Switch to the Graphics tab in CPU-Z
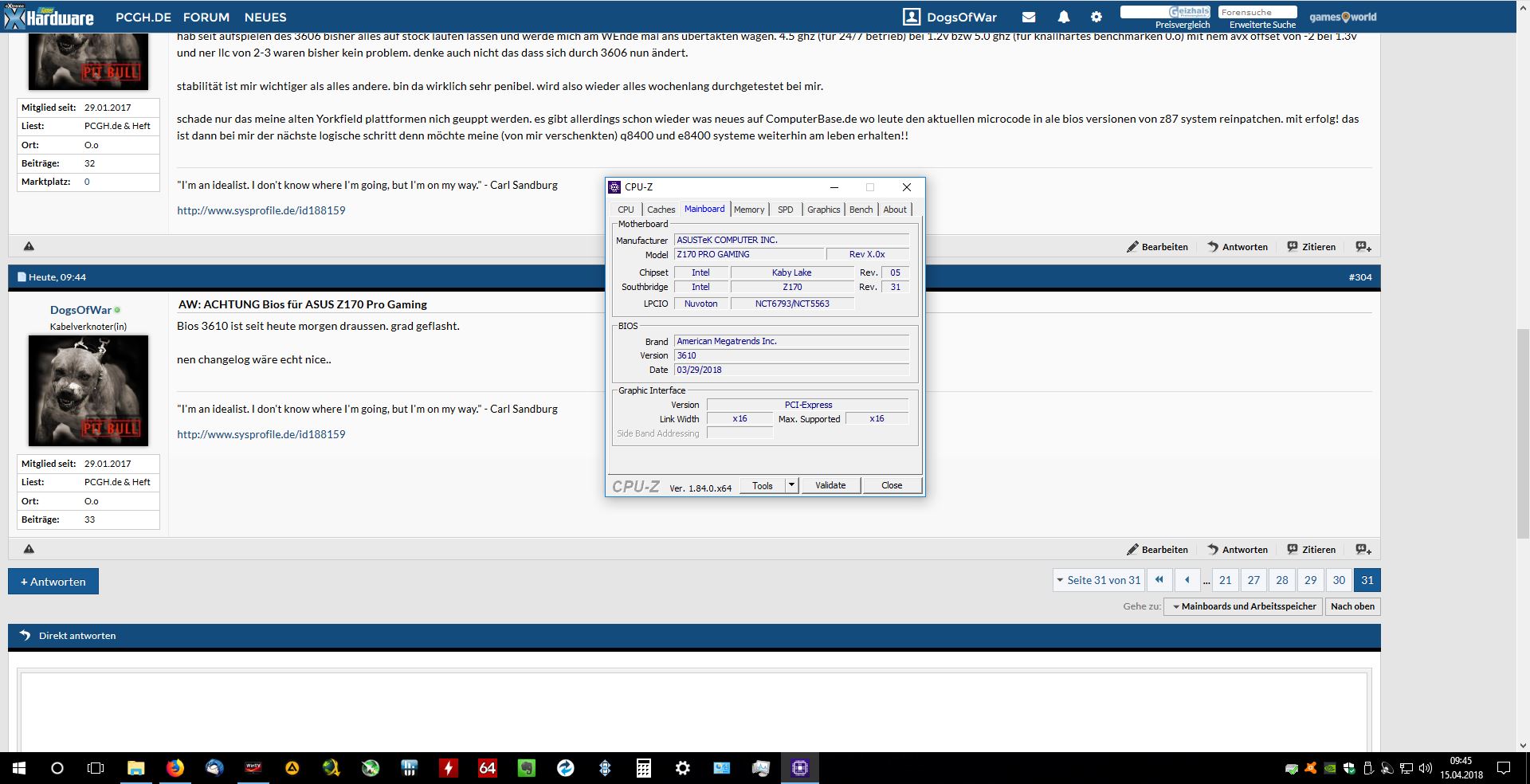This screenshot has height=784, width=1530. 823,210
